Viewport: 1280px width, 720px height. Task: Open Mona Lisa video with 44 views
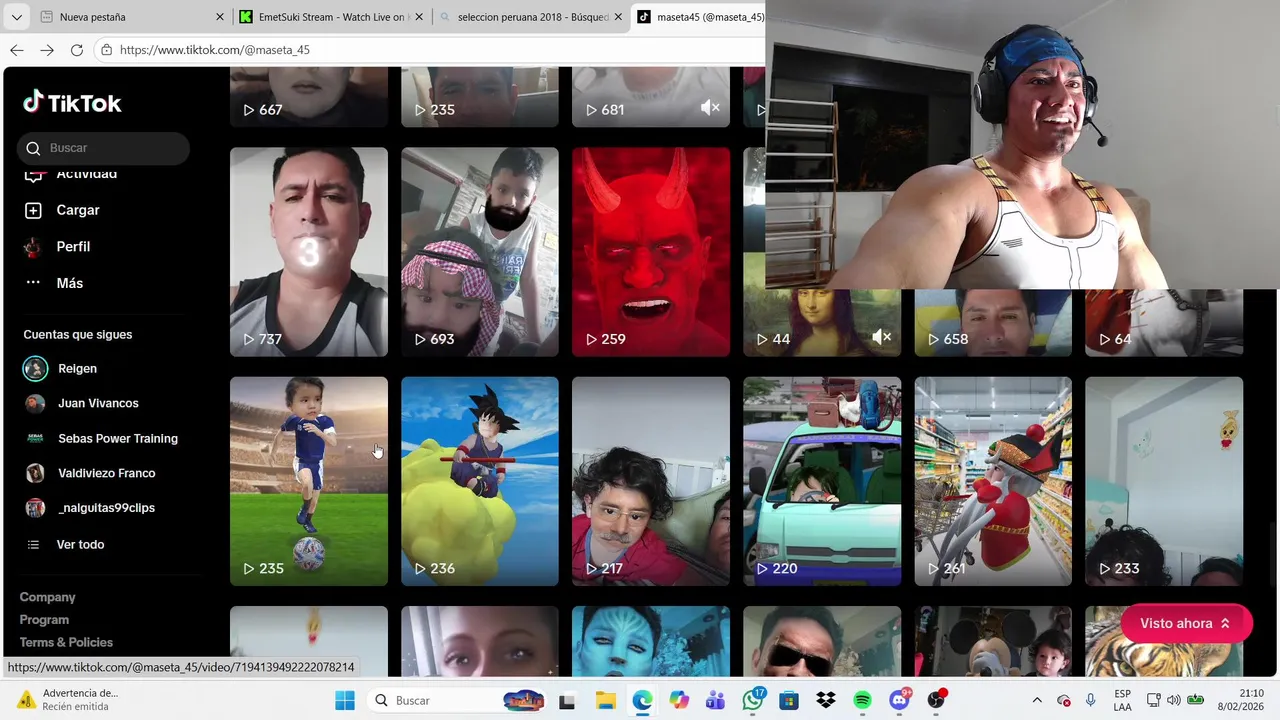(822, 322)
